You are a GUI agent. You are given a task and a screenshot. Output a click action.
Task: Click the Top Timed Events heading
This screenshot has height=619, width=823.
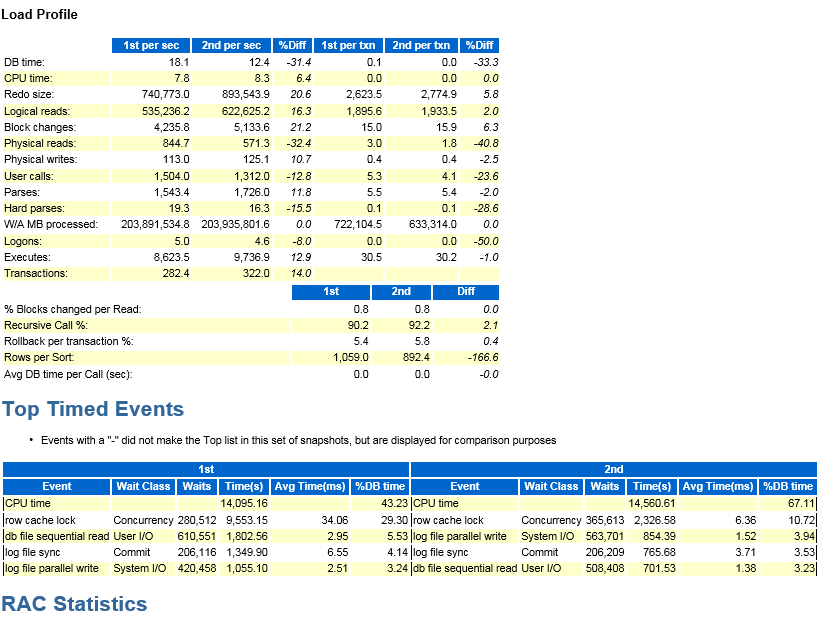point(93,409)
